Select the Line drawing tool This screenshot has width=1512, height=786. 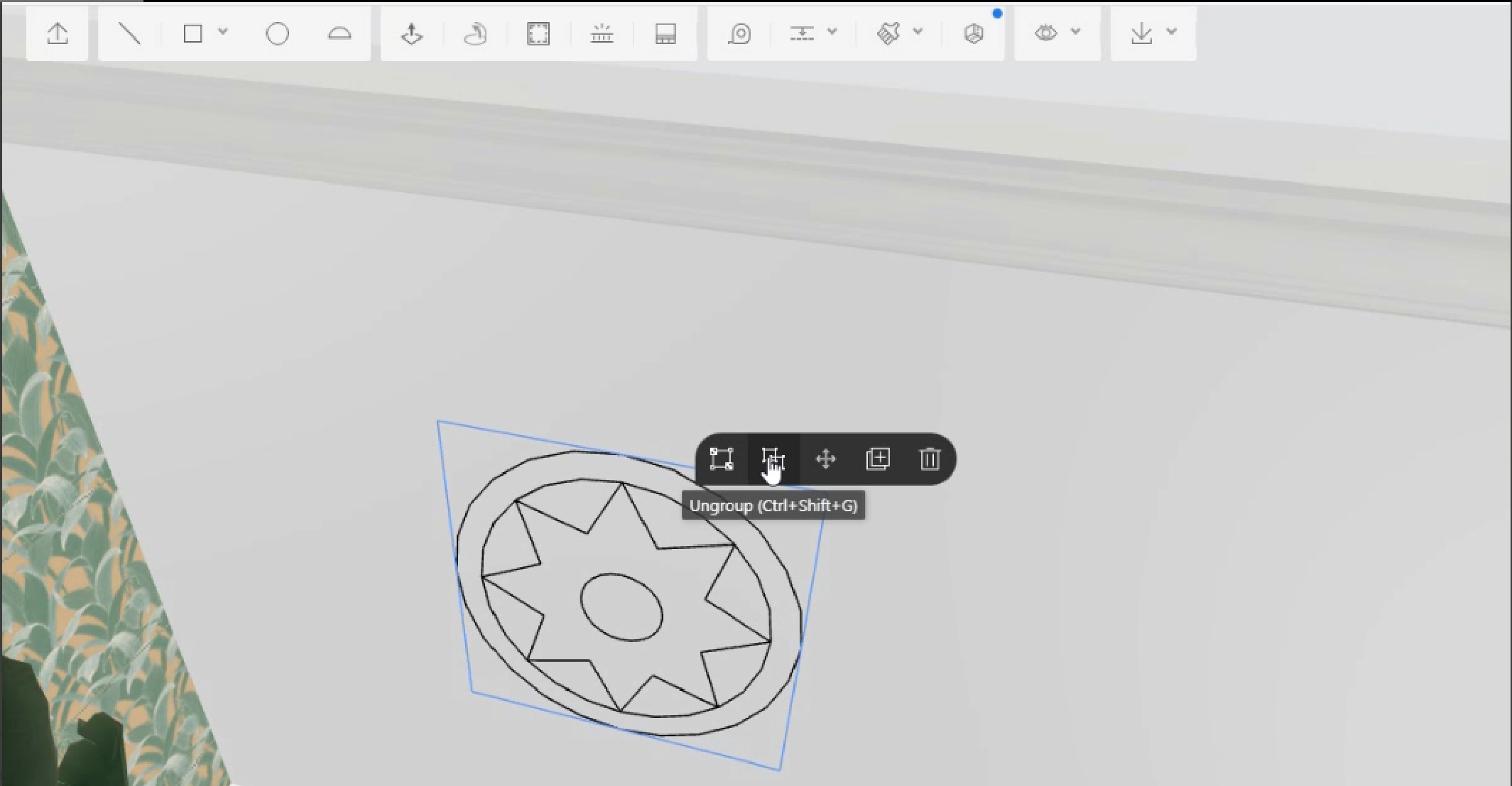pos(129,33)
